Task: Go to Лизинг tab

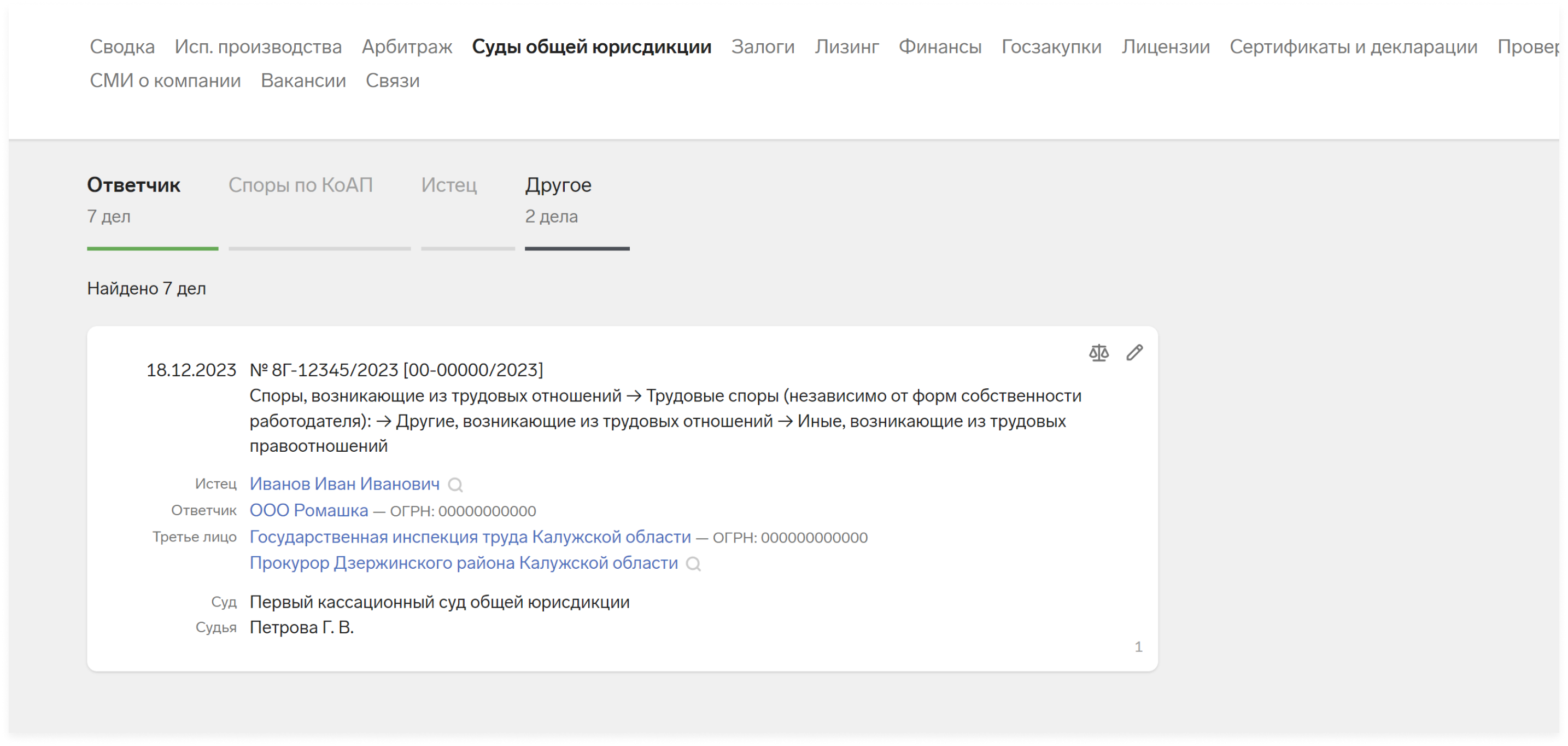Action: [x=847, y=47]
